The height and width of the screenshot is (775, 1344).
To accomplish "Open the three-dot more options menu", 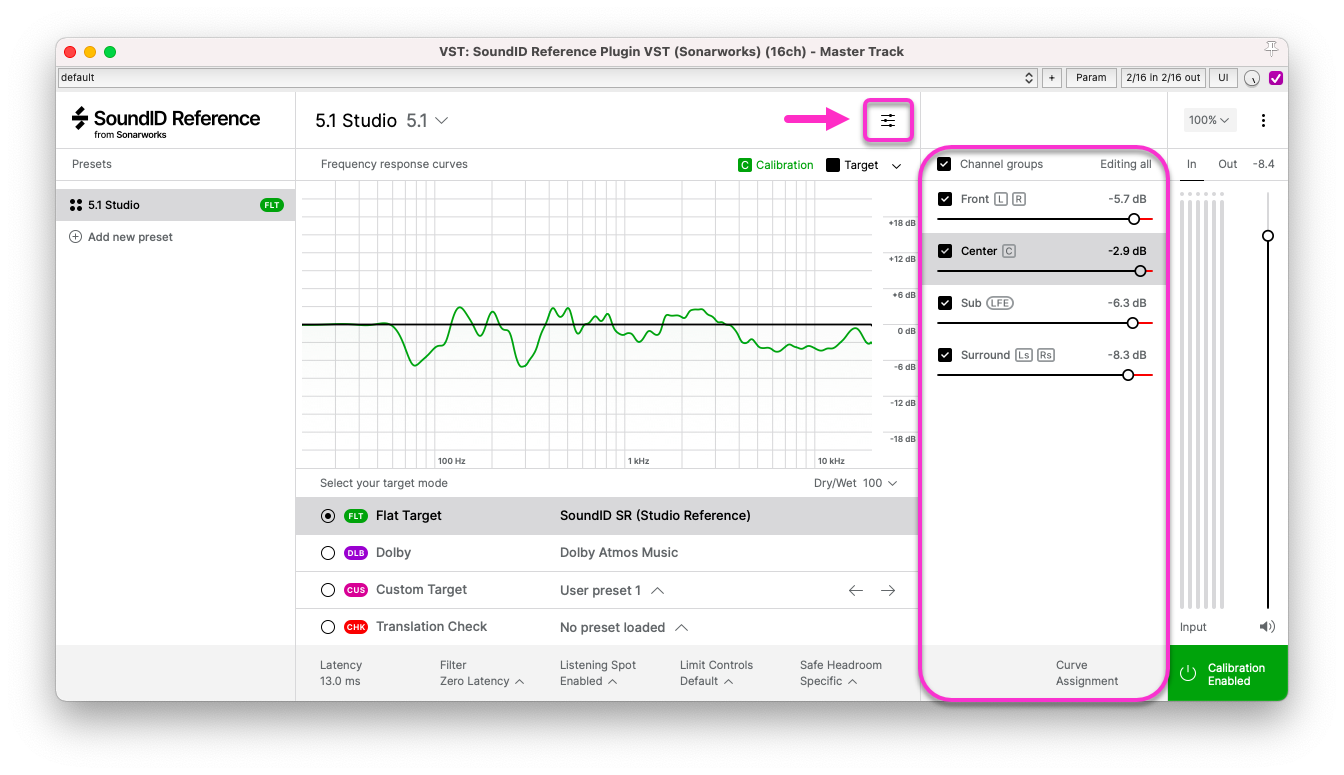I will [1263, 120].
